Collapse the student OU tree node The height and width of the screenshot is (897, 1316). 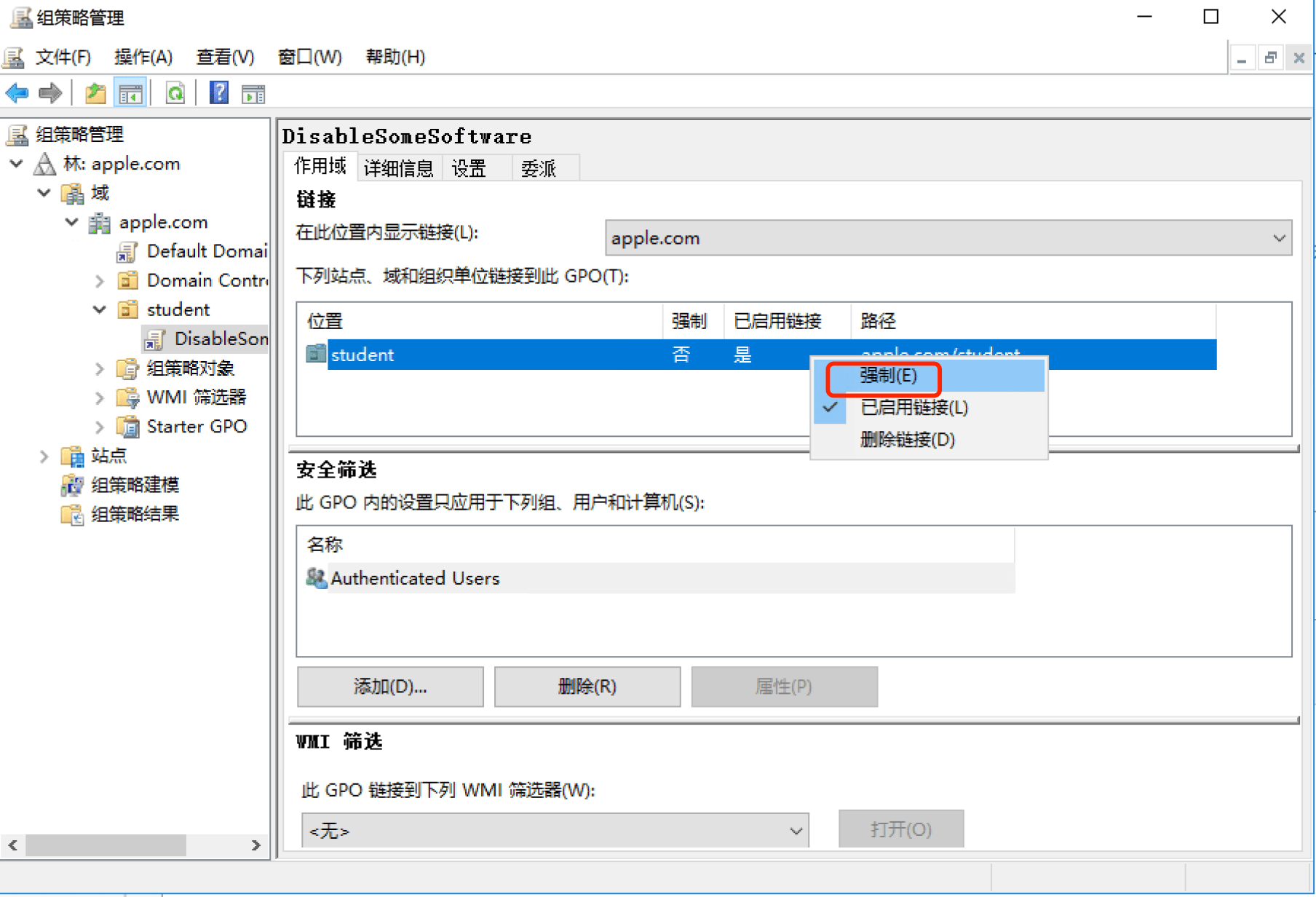pos(100,309)
